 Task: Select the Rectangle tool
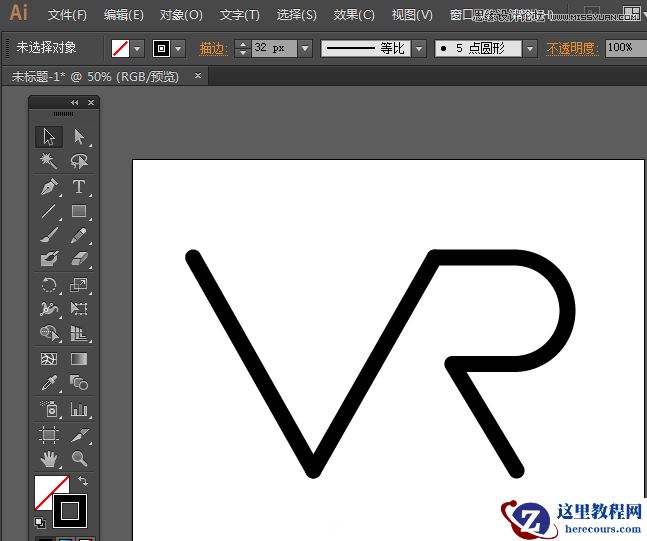tap(79, 211)
